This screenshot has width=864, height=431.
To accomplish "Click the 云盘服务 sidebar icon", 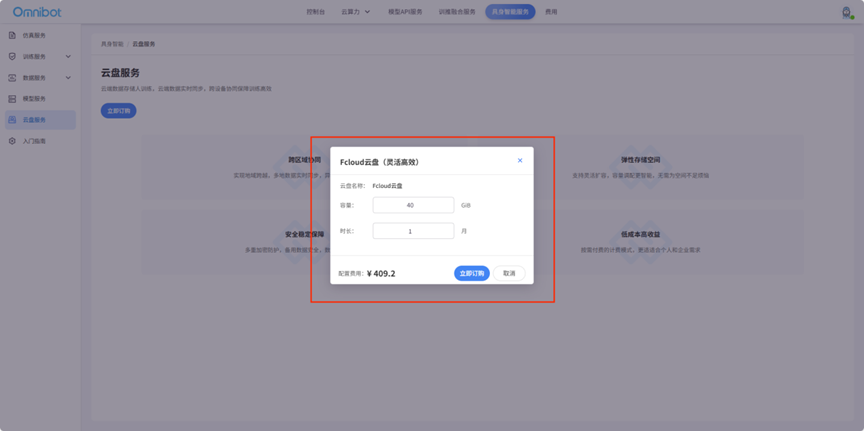I will coord(12,120).
